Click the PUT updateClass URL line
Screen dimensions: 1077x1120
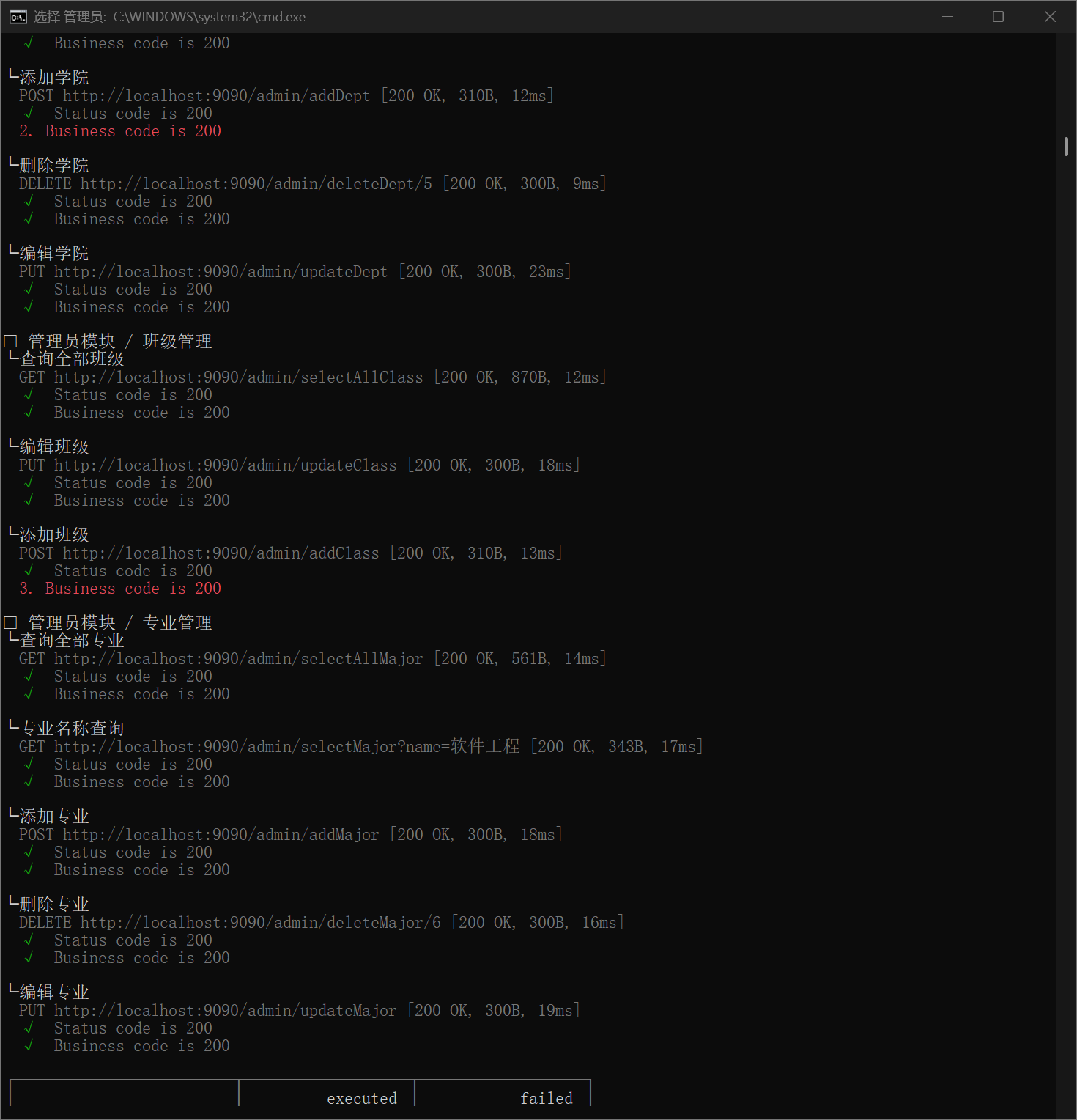tap(300, 465)
